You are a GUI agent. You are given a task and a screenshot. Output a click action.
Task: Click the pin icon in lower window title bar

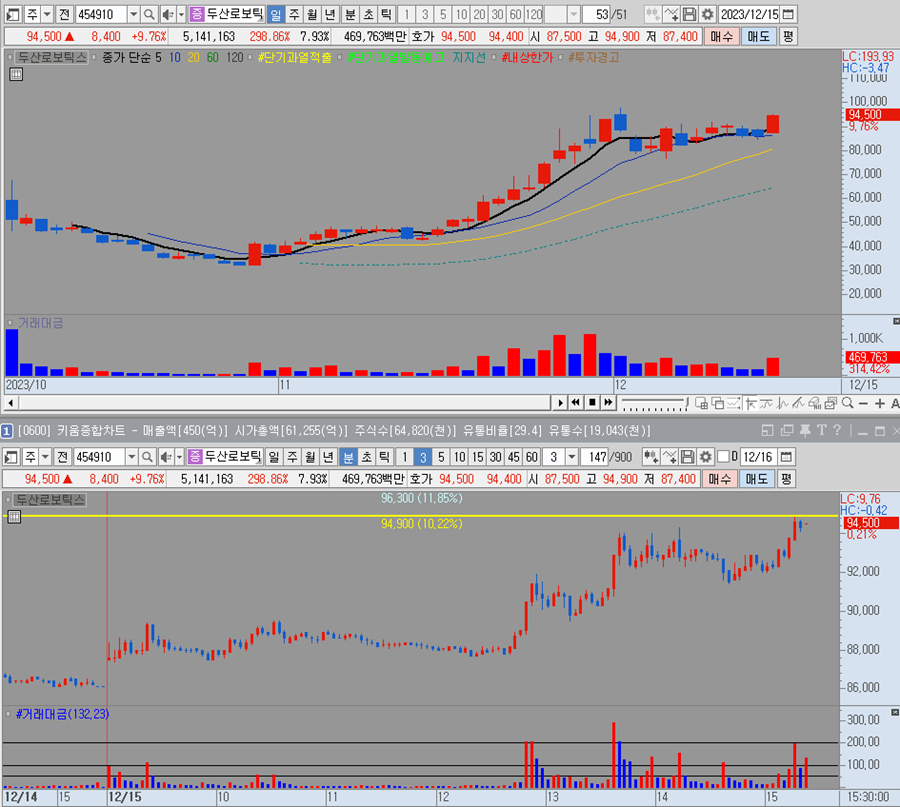coord(805,430)
